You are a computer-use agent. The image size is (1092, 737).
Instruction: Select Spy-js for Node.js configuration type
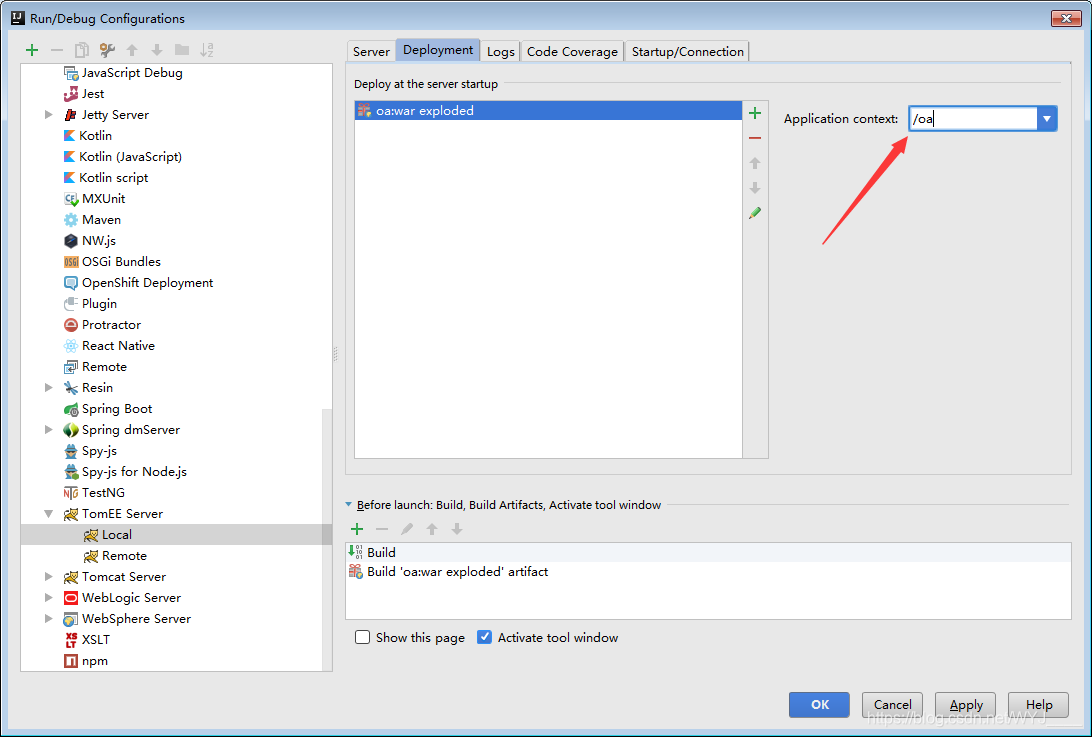click(x=125, y=472)
